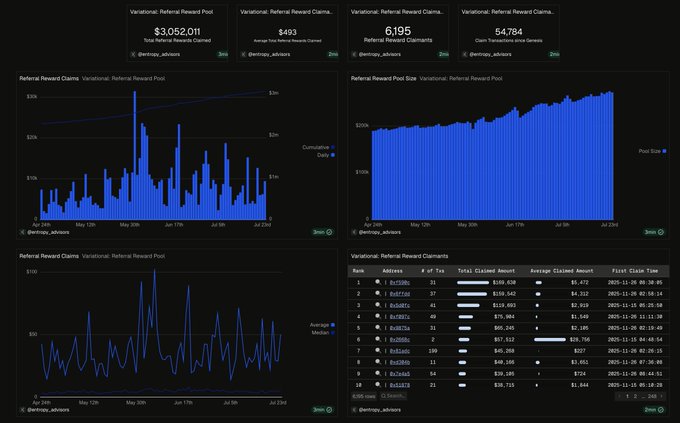The image size is (680, 423).
Task: Click the table Search field
Action: pyautogui.click(x=393, y=396)
